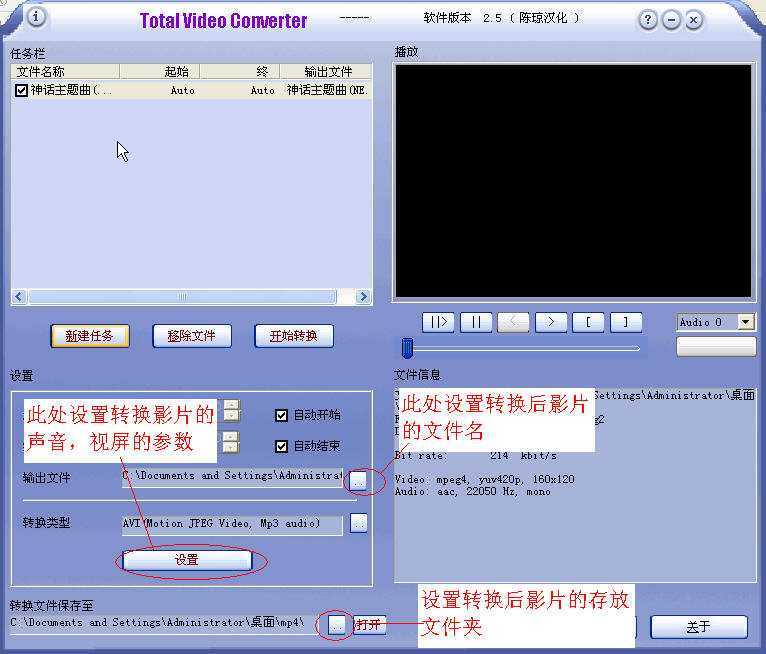Viewport: 766px width, 654px height.
Task: Click the 关于 button
Action: (x=699, y=627)
